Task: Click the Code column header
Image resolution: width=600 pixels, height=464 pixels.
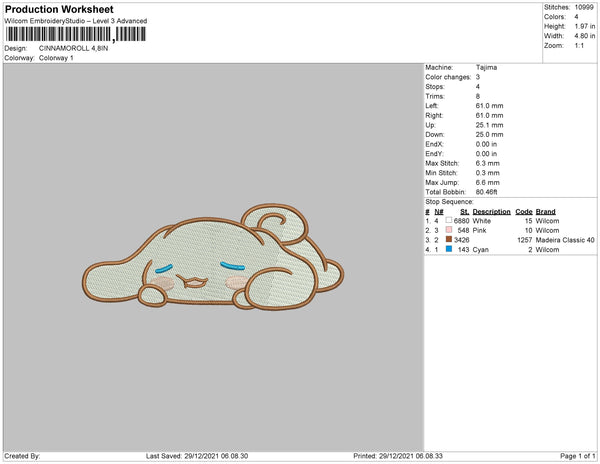Action: coord(523,212)
